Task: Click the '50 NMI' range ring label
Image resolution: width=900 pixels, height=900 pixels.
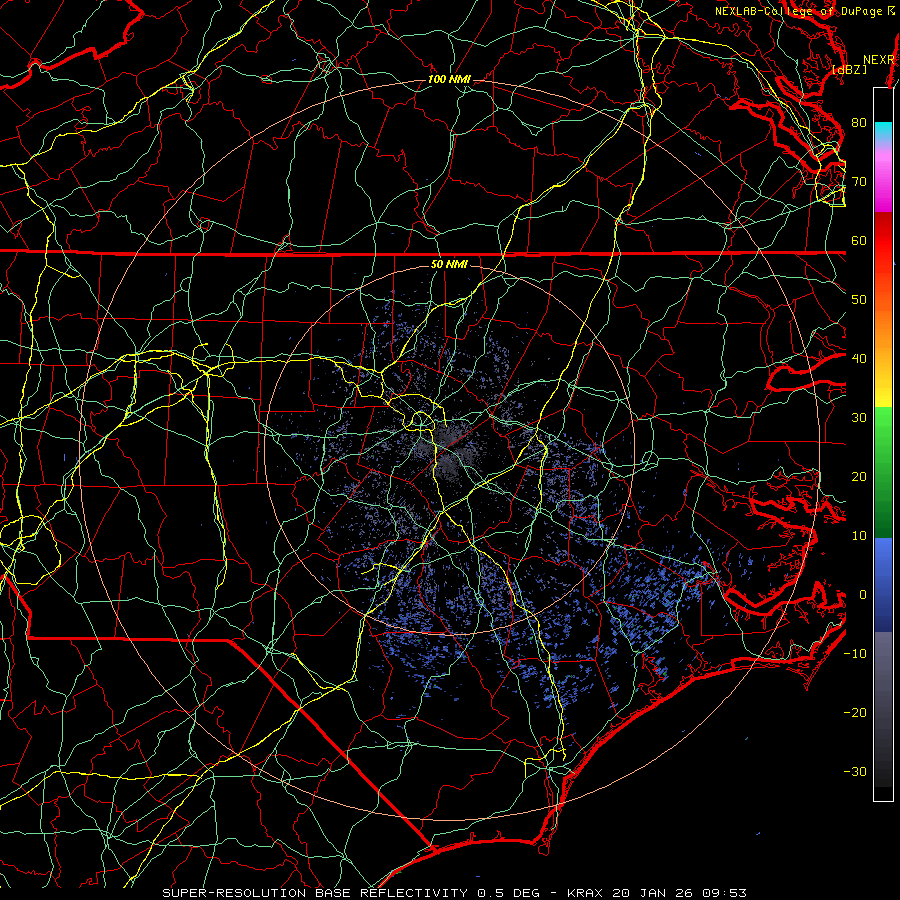Action: (x=449, y=264)
